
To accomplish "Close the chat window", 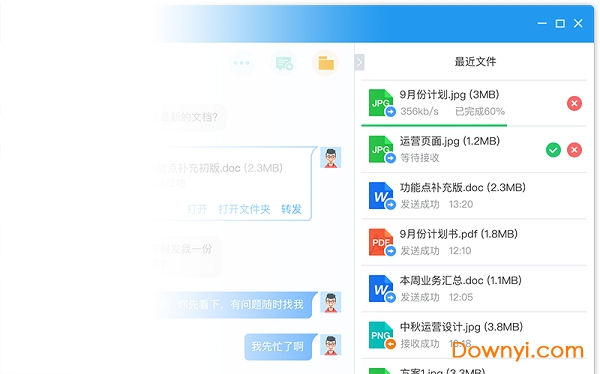I will point(578,23).
